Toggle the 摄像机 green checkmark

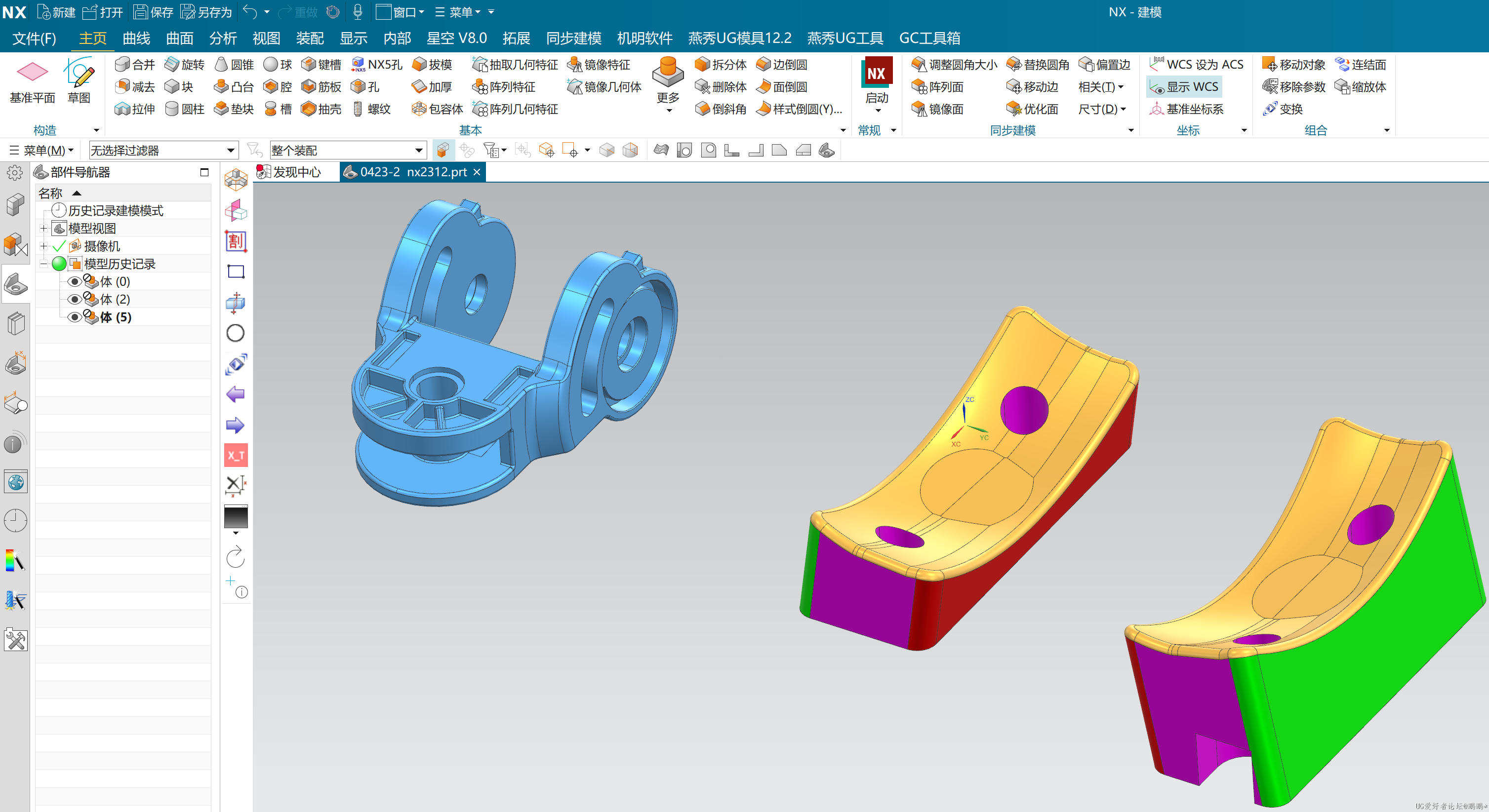(x=58, y=246)
